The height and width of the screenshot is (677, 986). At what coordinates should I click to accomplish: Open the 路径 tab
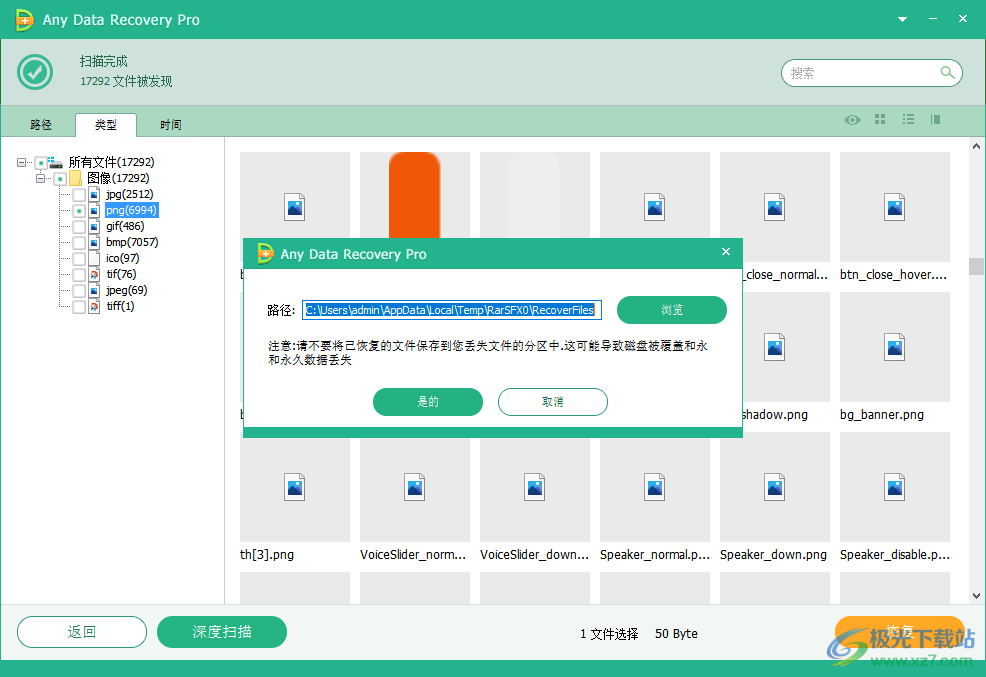[41, 124]
